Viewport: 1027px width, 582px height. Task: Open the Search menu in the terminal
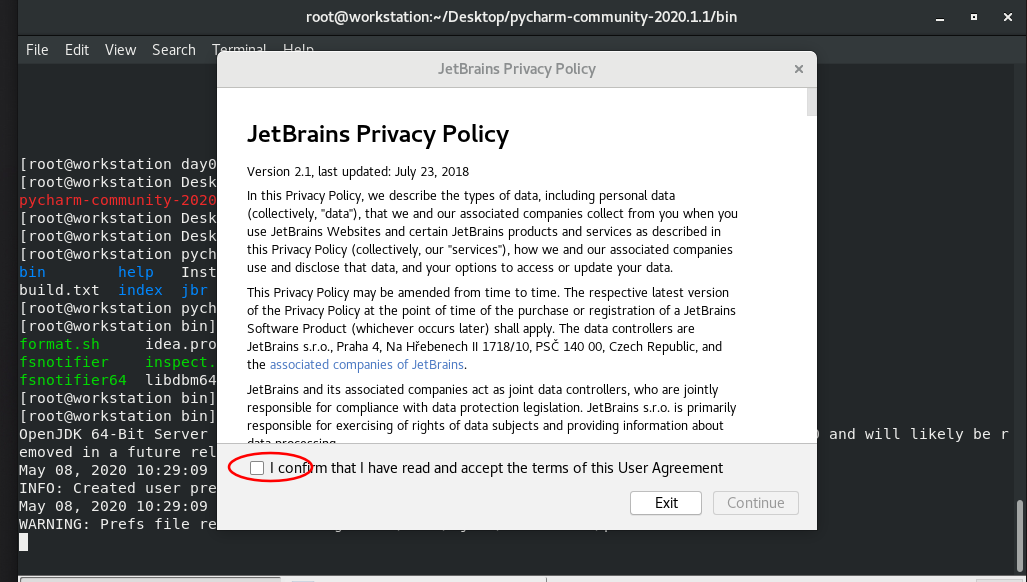coord(174,50)
